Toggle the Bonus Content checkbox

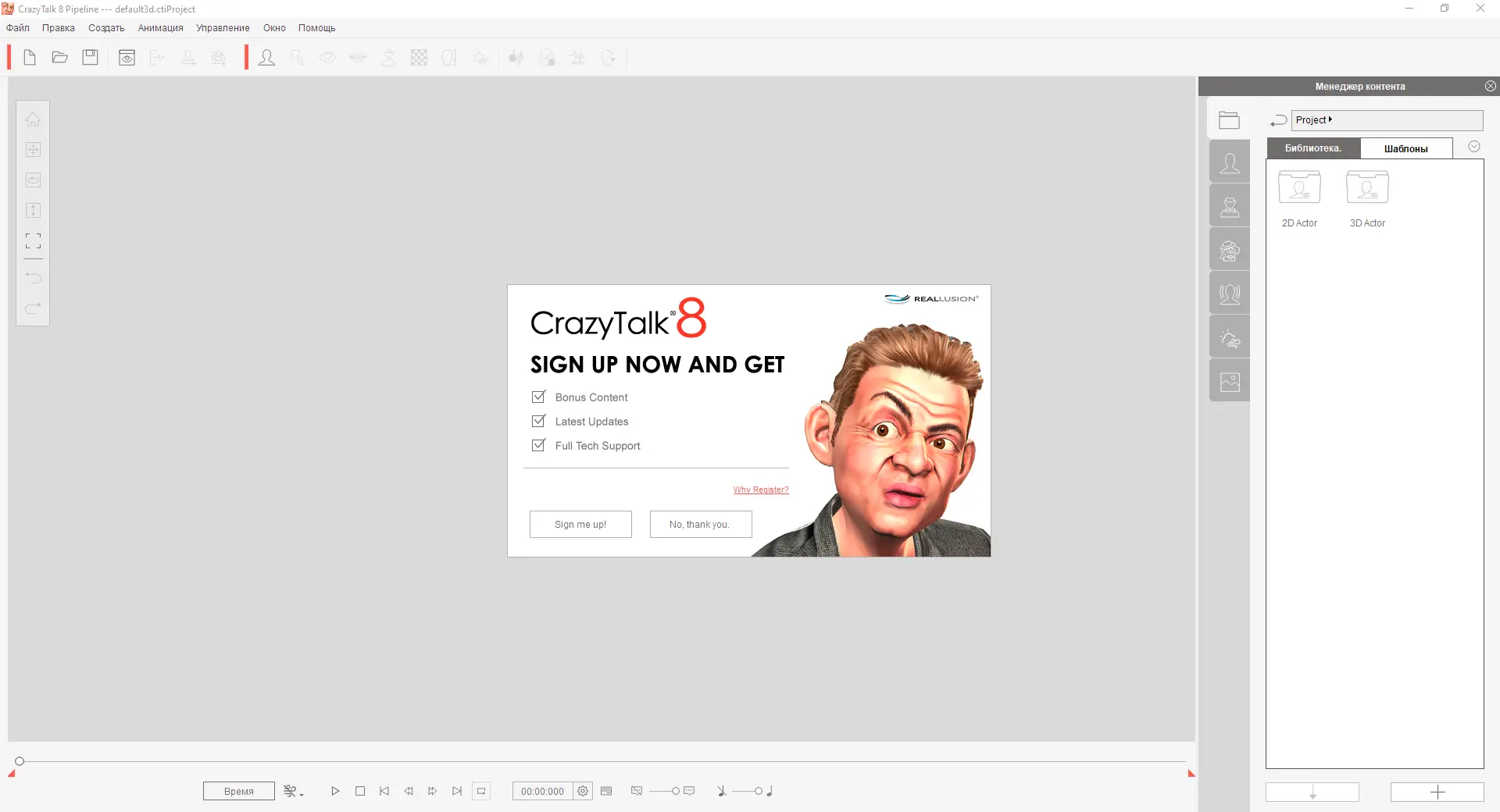[538, 397]
